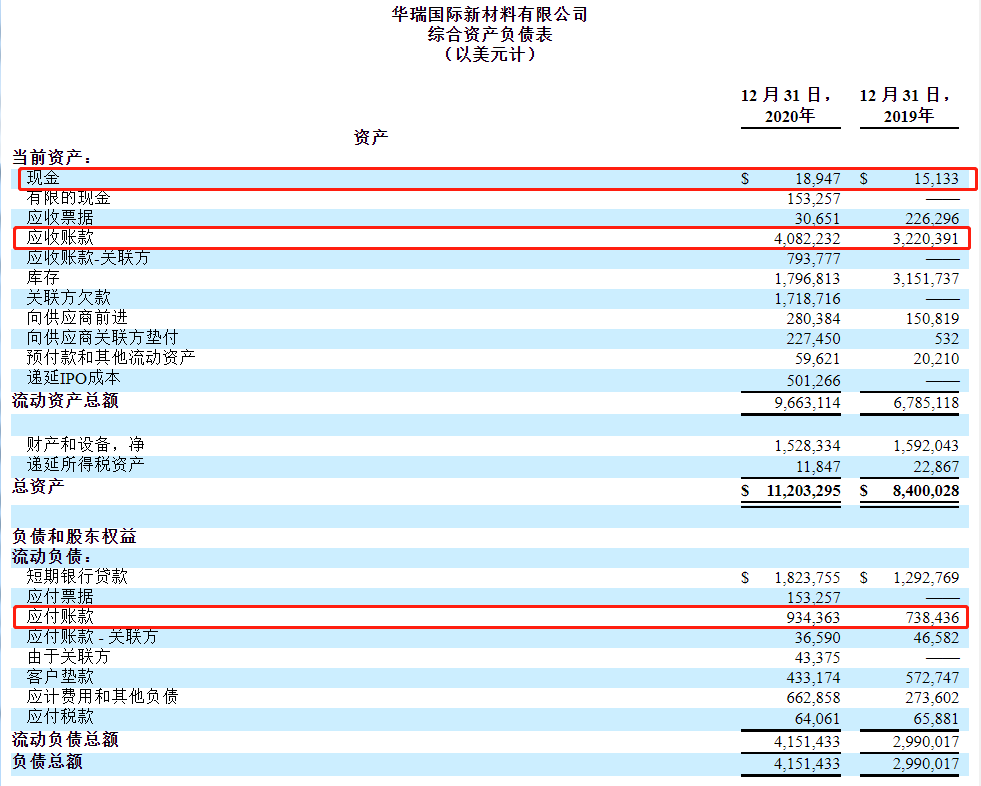Click total assets 11,203,295
This screenshot has height=786, width=981.
(803, 491)
